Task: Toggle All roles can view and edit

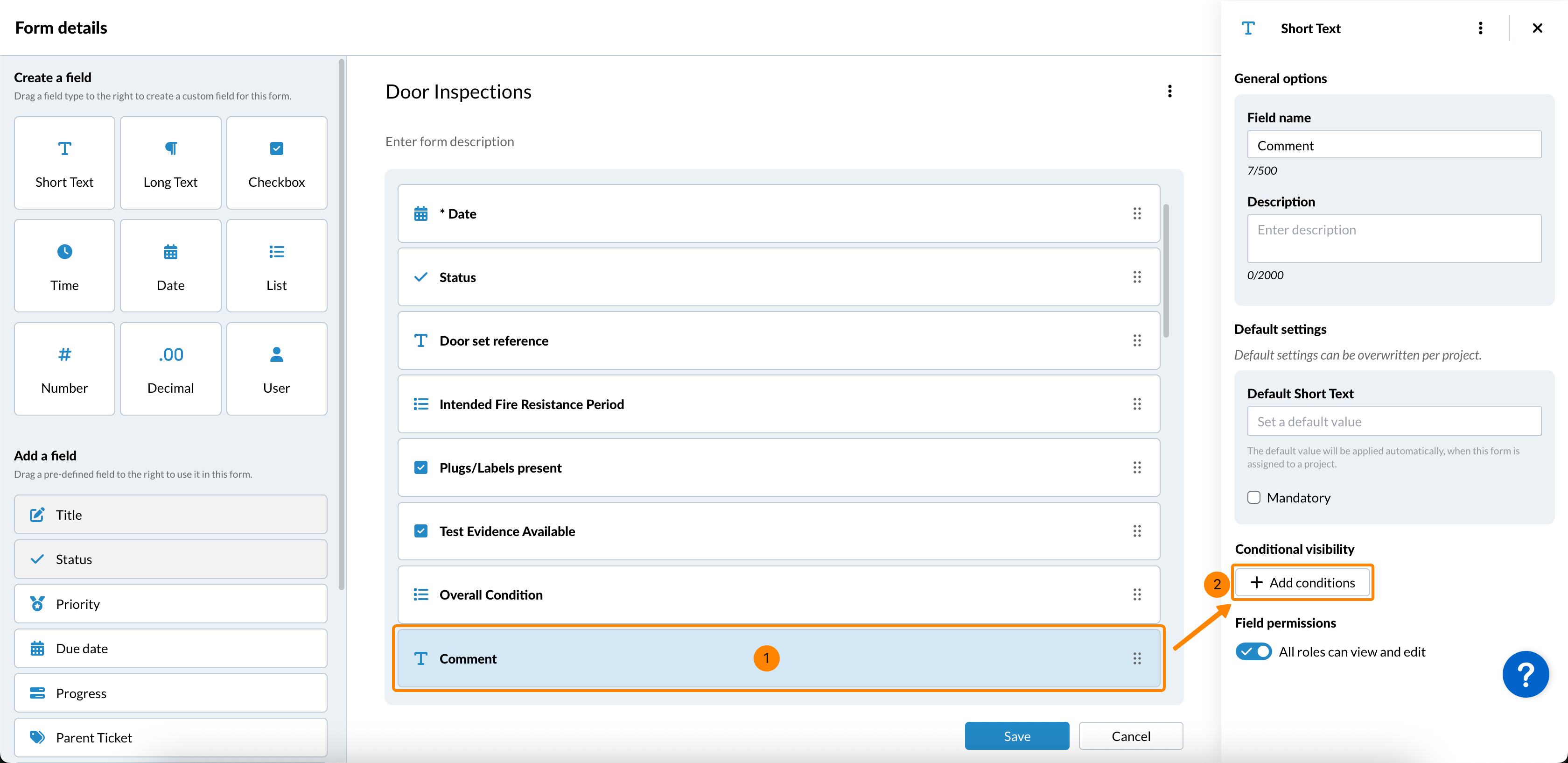Action: [x=1253, y=651]
